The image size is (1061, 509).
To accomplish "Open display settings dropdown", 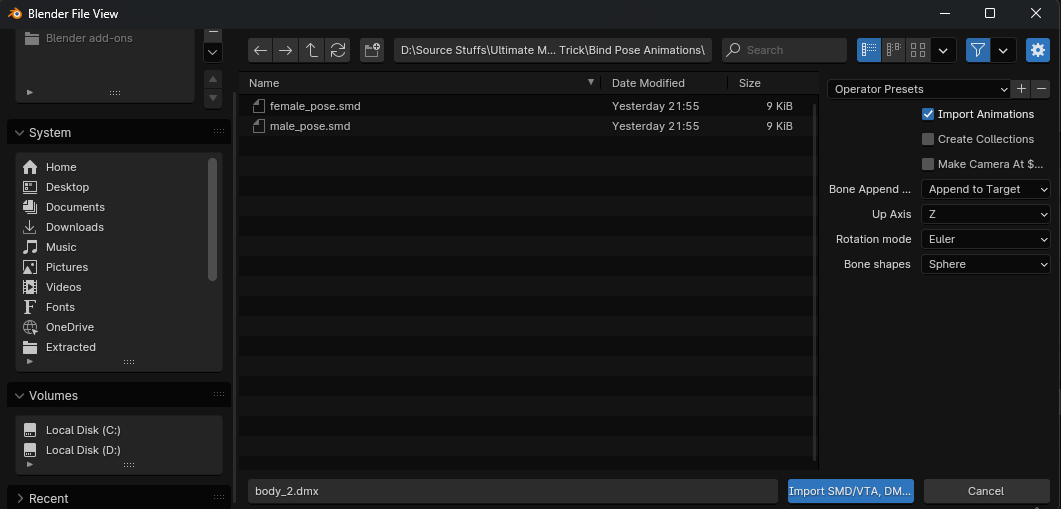I will pos(943,50).
